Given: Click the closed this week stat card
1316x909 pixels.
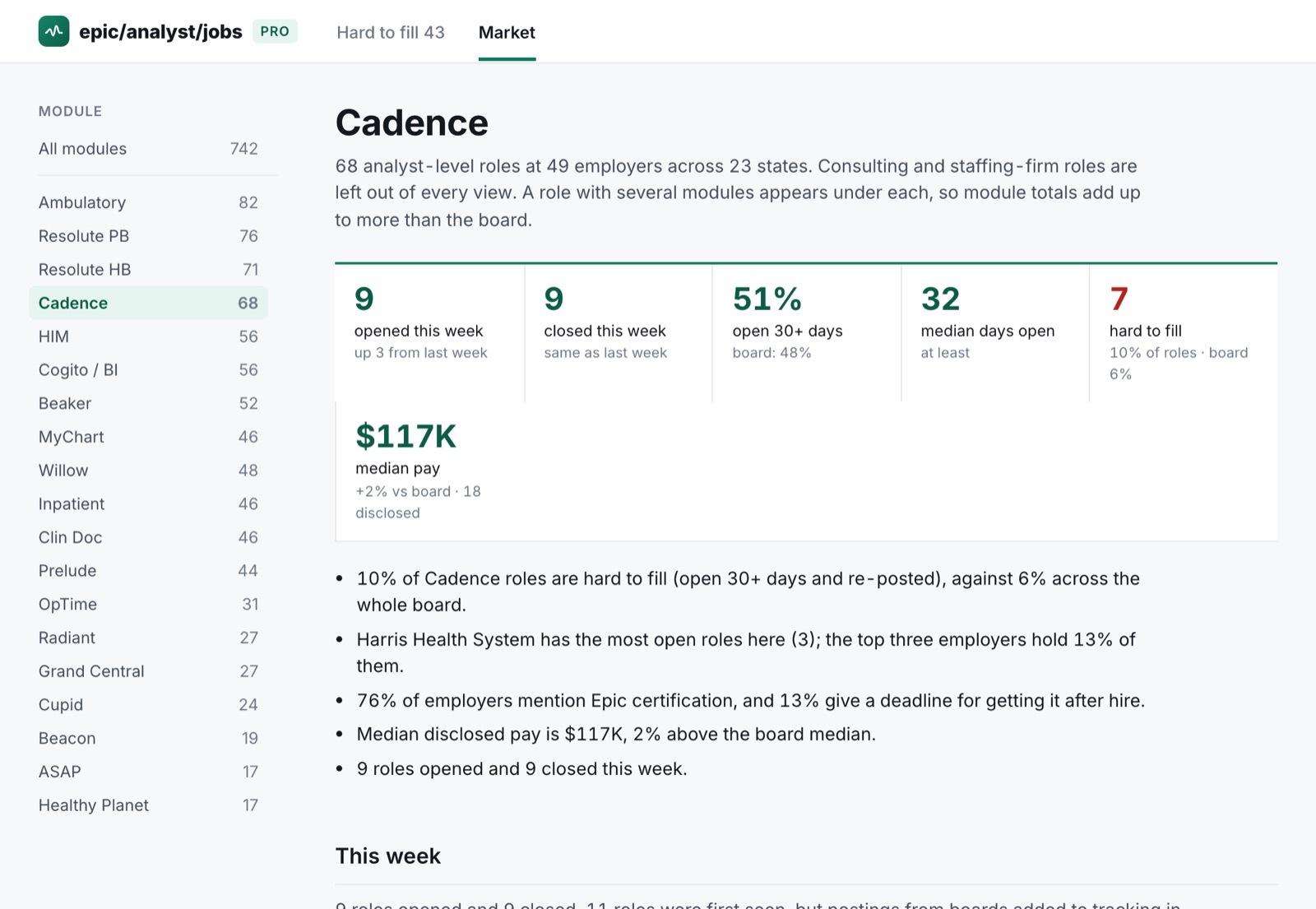Looking at the screenshot, I should (619, 332).
